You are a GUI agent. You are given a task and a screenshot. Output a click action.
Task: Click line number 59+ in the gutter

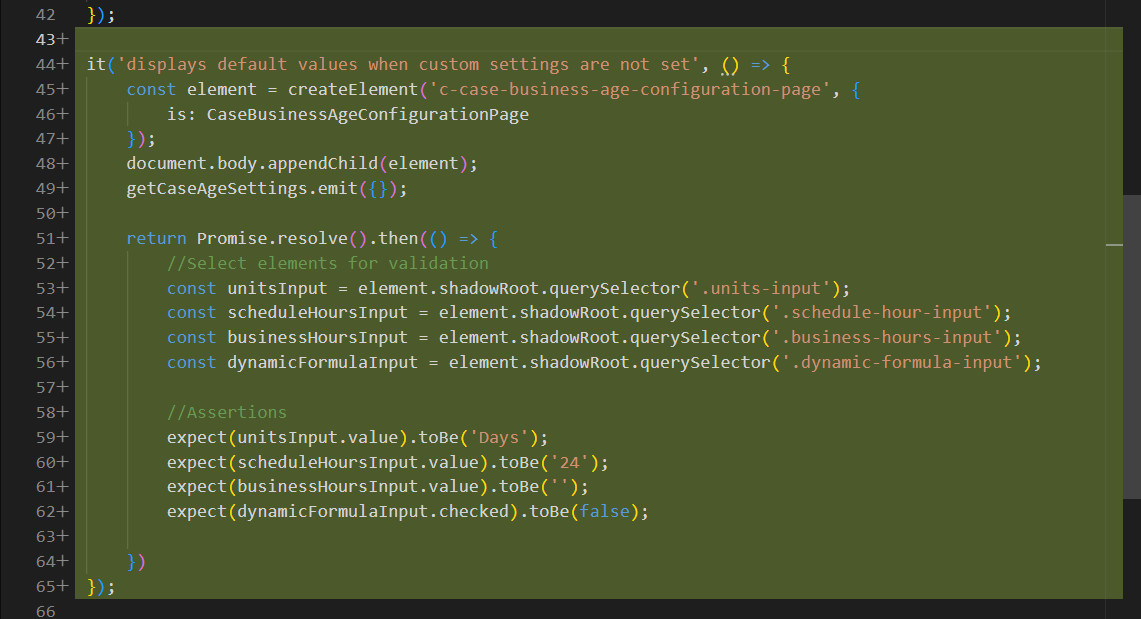pos(52,437)
